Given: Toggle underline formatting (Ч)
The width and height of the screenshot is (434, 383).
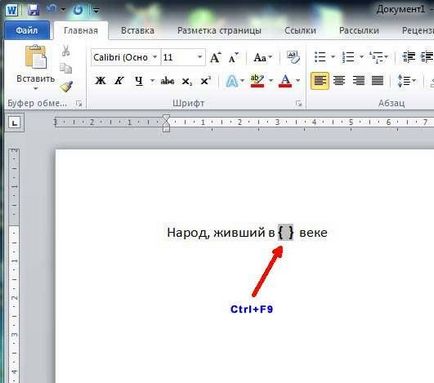Looking at the screenshot, I should pos(139,81).
